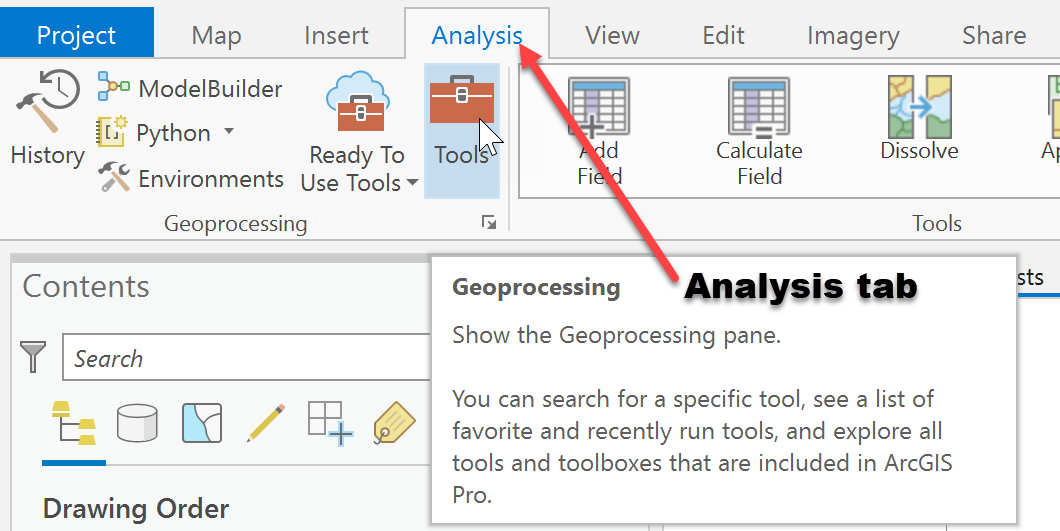Open the Project tab
This screenshot has width=1060, height=531.
tap(76, 36)
